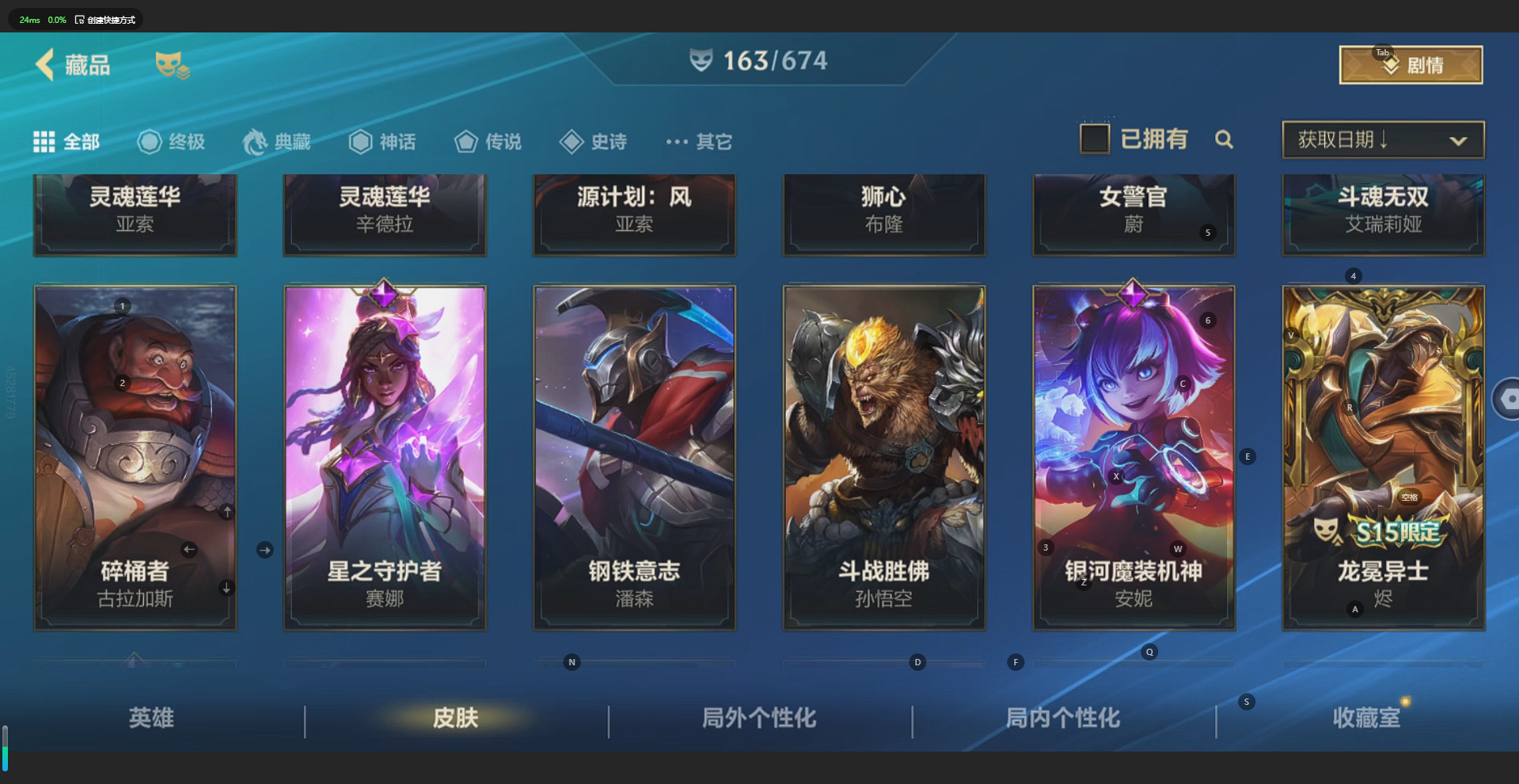This screenshot has width=1519, height=784.
Task: Filter skins by 史诗 tier icon
Action: tap(571, 142)
